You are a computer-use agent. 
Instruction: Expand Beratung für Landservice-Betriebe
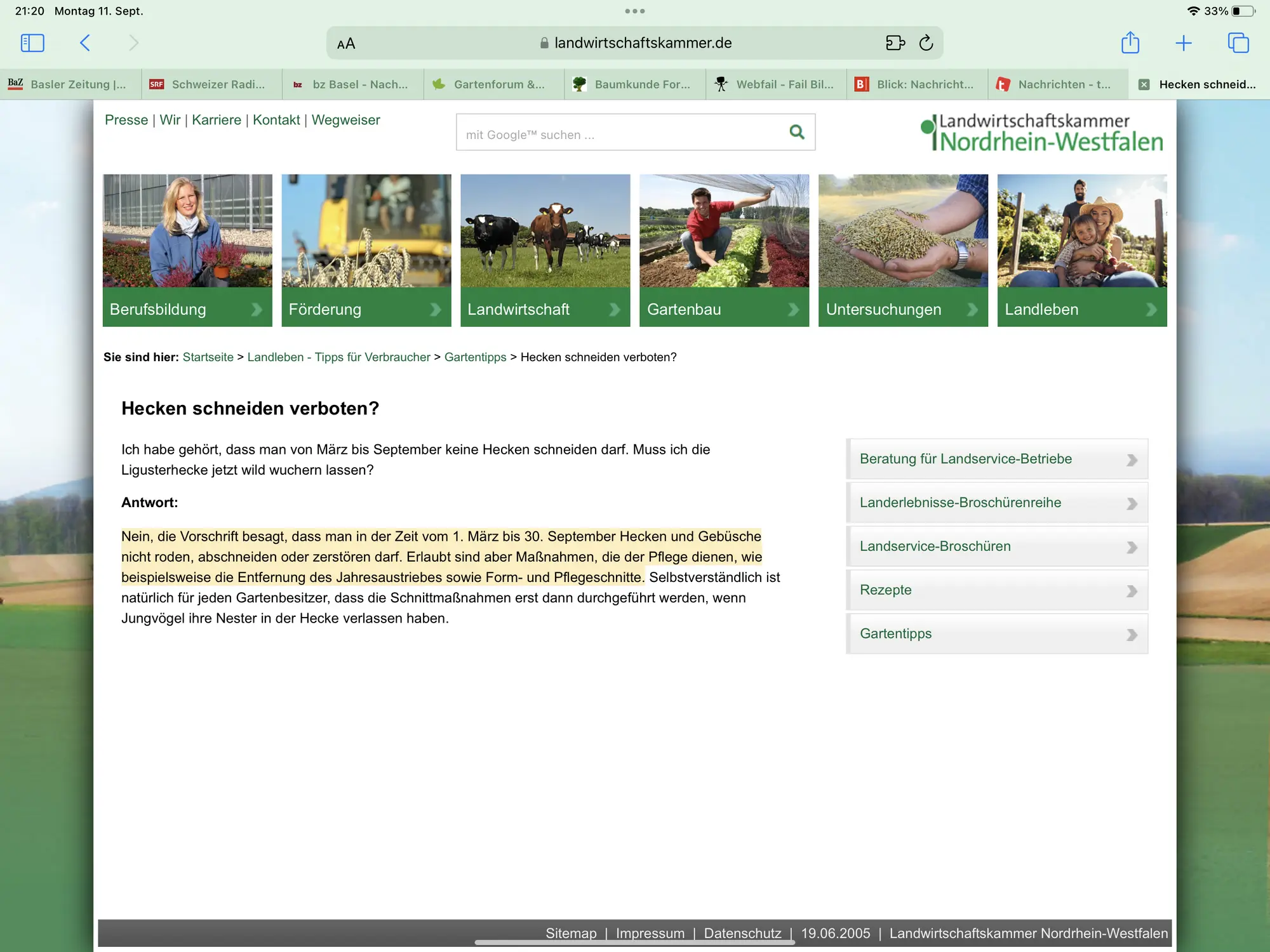point(997,459)
